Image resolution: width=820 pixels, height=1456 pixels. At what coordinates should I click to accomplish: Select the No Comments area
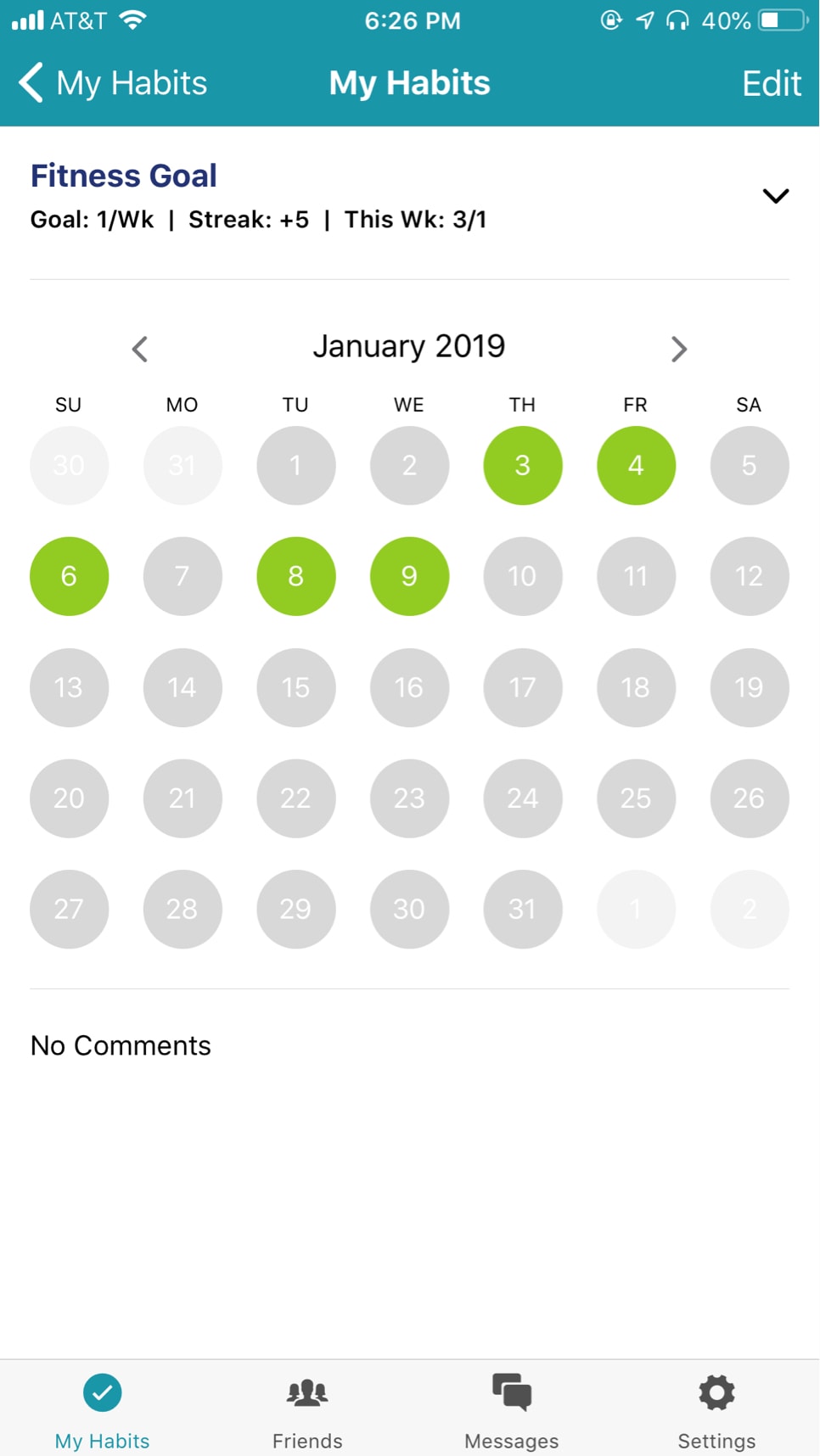pos(121,1045)
